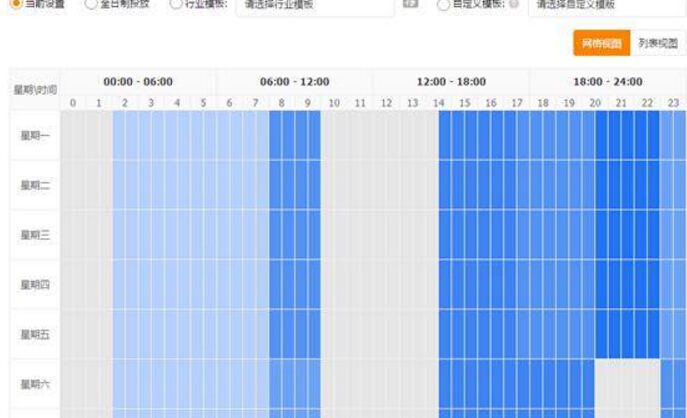Screen dimensions: 687x418
Task: Click the 12:00 - 18:00 time range header
Action: pyautogui.click(x=451, y=81)
